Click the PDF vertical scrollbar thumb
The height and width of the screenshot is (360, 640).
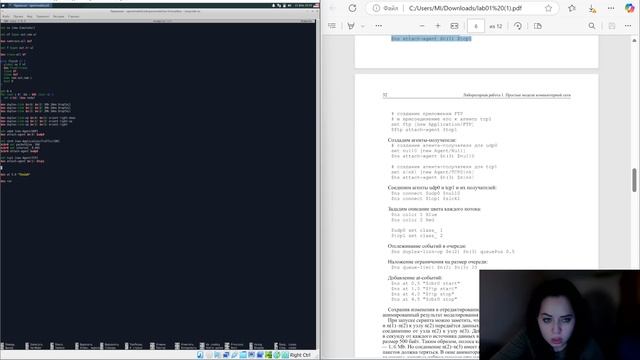(634, 180)
